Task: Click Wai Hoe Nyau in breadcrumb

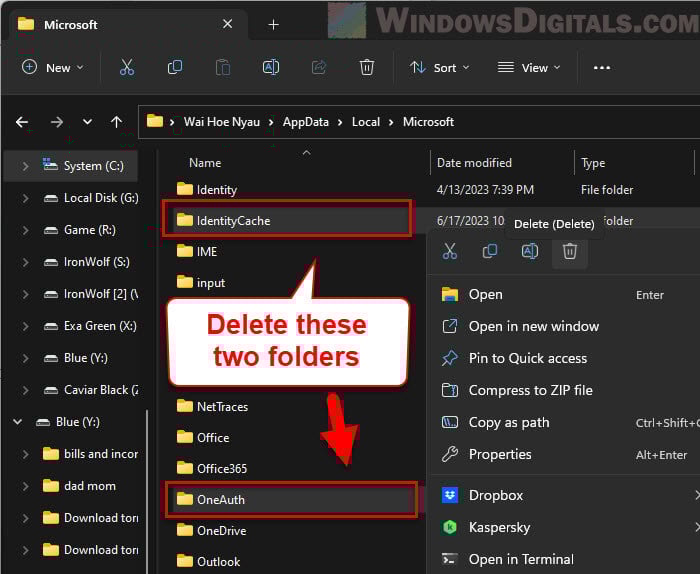Action: point(222,122)
